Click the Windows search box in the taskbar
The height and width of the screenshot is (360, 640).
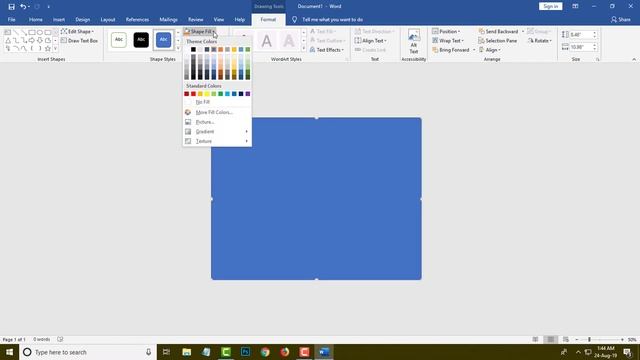(x=88, y=352)
